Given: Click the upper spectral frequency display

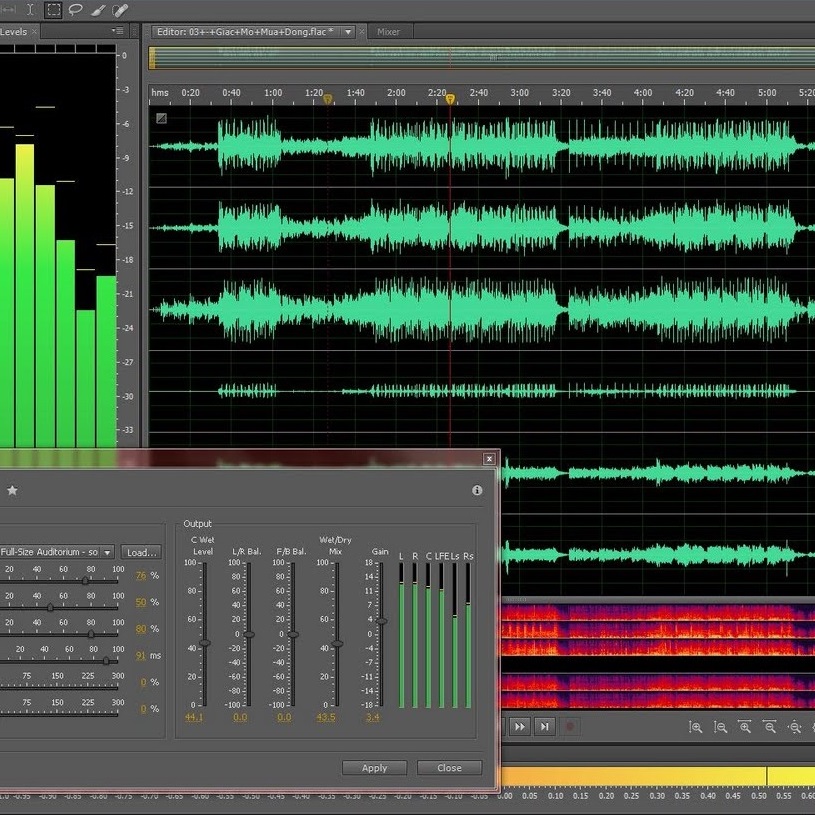Looking at the screenshot, I should 657,630.
